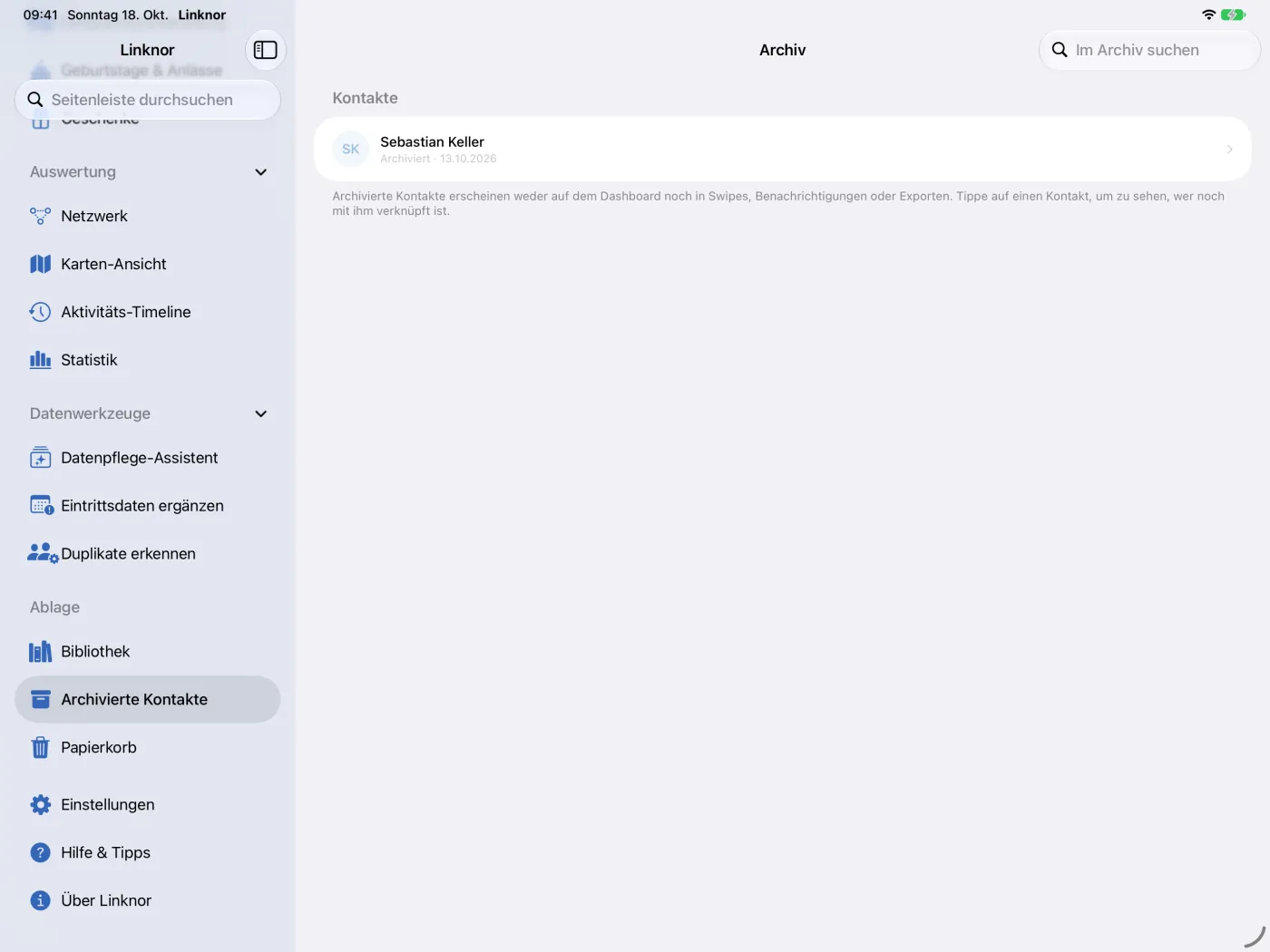This screenshot has height=952, width=1270.
Task: Click the Statistik bar chart icon
Action: coord(41,360)
